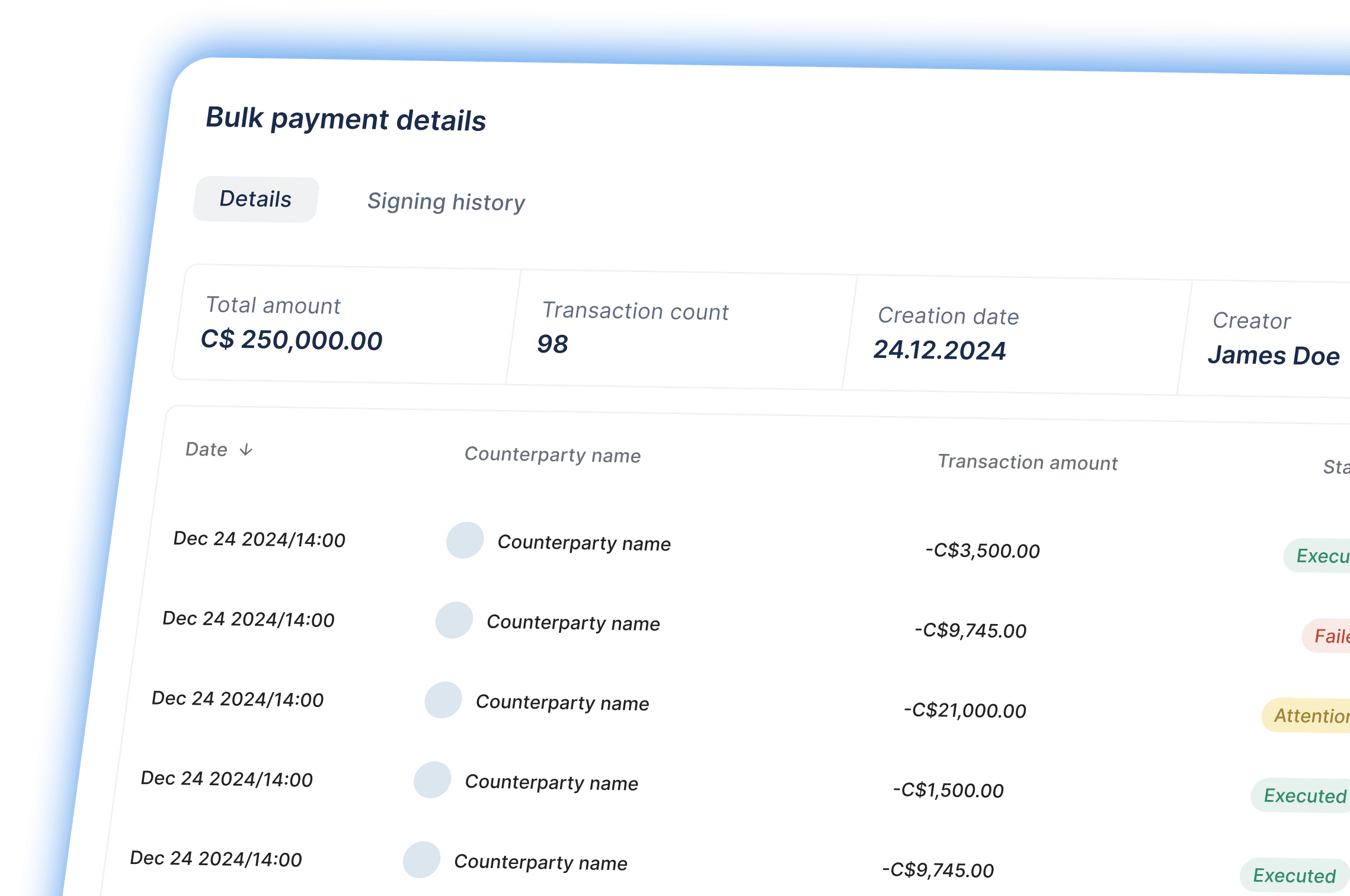Image resolution: width=1350 pixels, height=896 pixels.
Task: Click the C$ 250,000.00 total amount
Action: point(292,340)
